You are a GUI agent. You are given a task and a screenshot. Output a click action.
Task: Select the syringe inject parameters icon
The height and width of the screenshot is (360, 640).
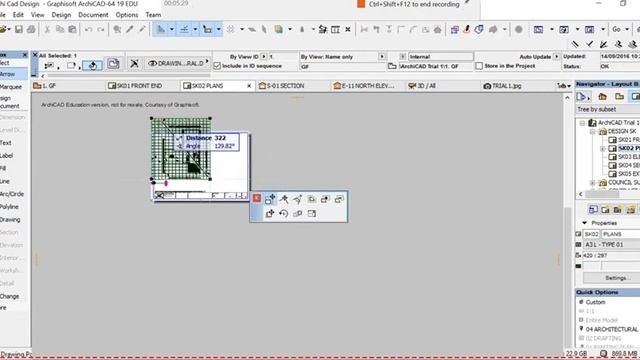(x=142, y=29)
